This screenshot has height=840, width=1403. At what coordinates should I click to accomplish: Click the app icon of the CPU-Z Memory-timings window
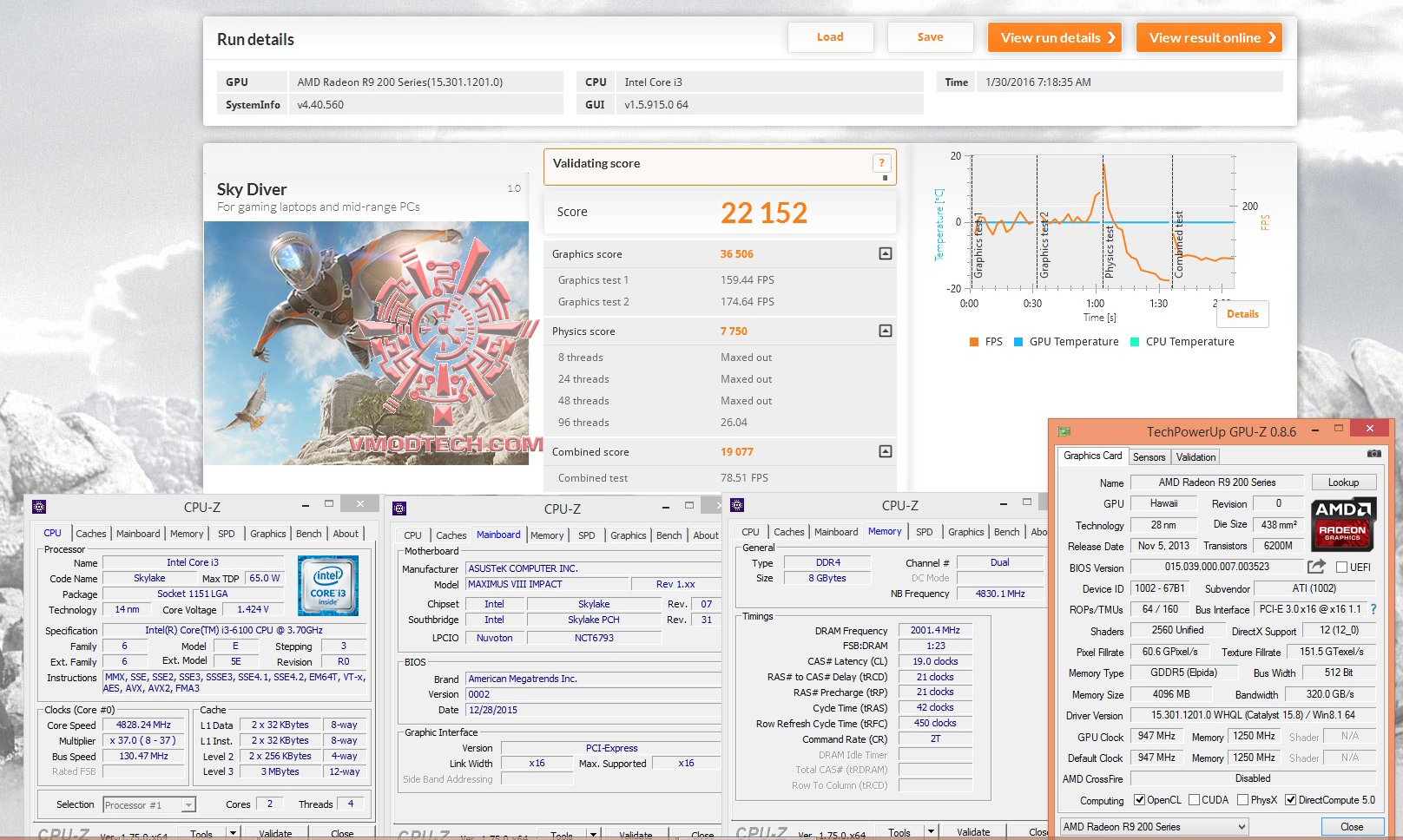tap(737, 505)
